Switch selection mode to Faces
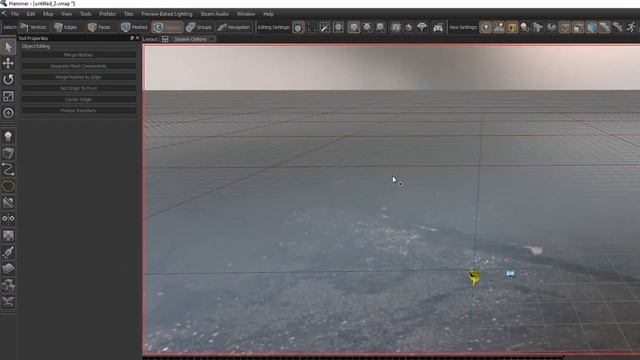This screenshot has height=360, width=640. click(100, 27)
